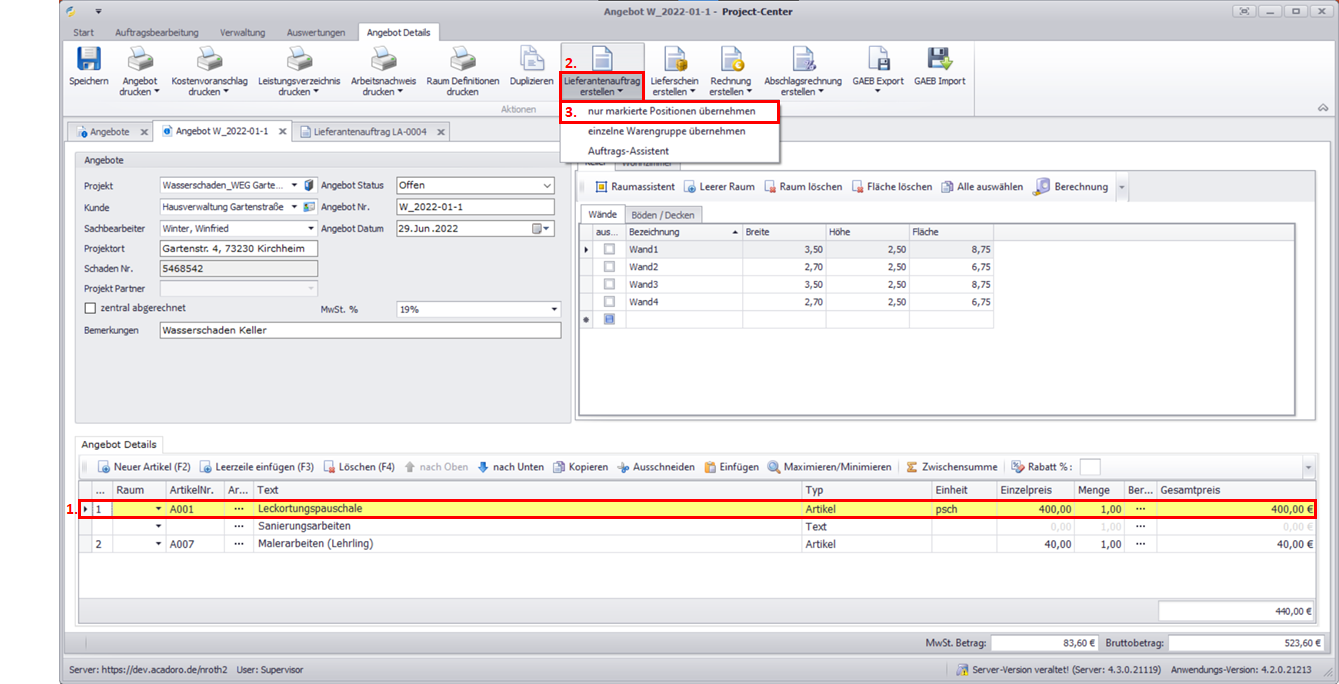This screenshot has width=1339, height=684.
Task: Select nur markierte Positionen übernehmen
Action: [671, 111]
